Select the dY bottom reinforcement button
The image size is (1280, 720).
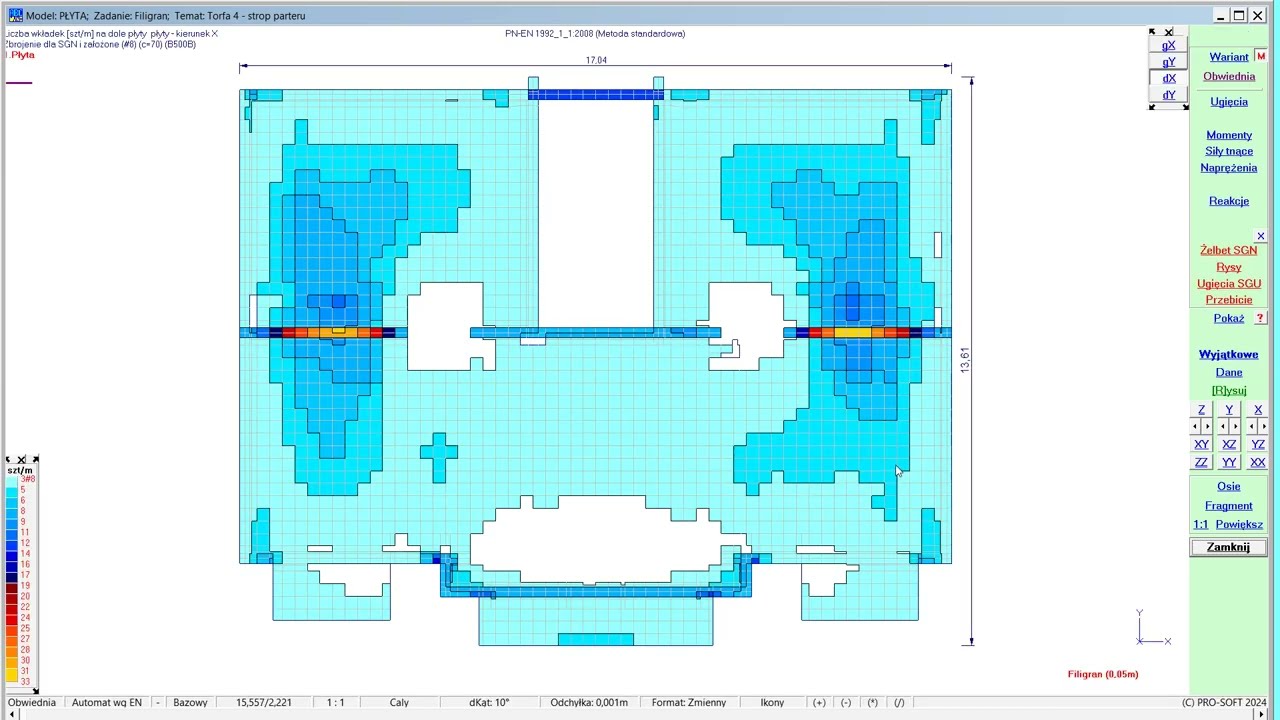[x=1168, y=95]
